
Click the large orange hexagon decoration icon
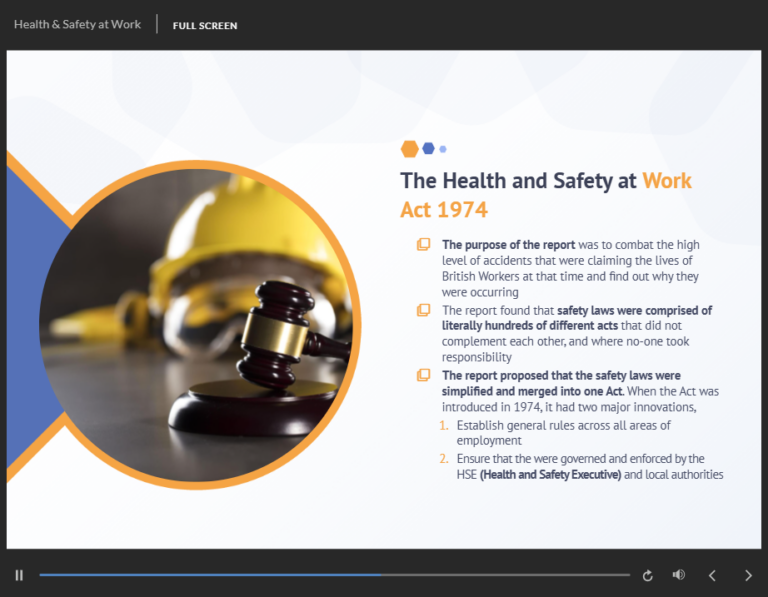(409, 149)
